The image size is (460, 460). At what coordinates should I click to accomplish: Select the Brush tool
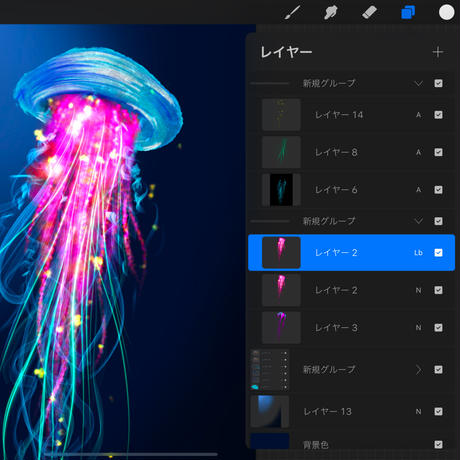point(293,13)
